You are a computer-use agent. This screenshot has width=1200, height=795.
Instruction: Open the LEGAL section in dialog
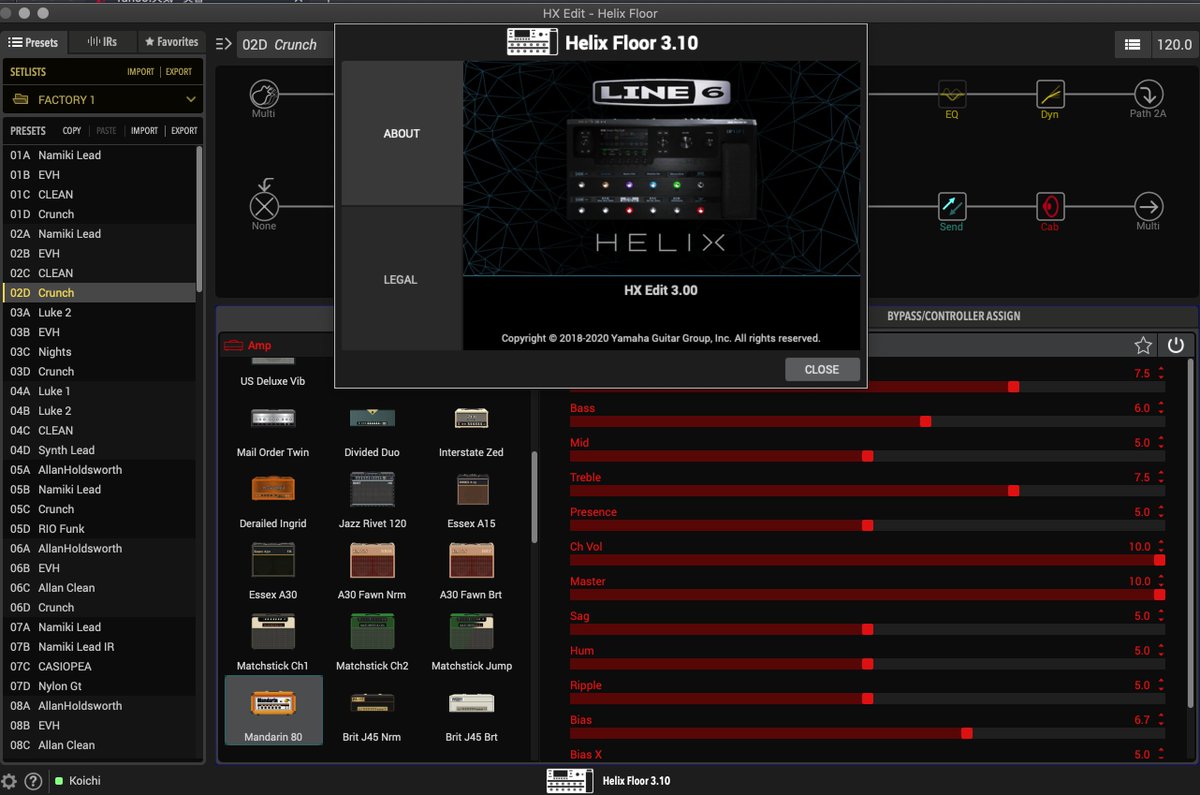tap(402, 279)
